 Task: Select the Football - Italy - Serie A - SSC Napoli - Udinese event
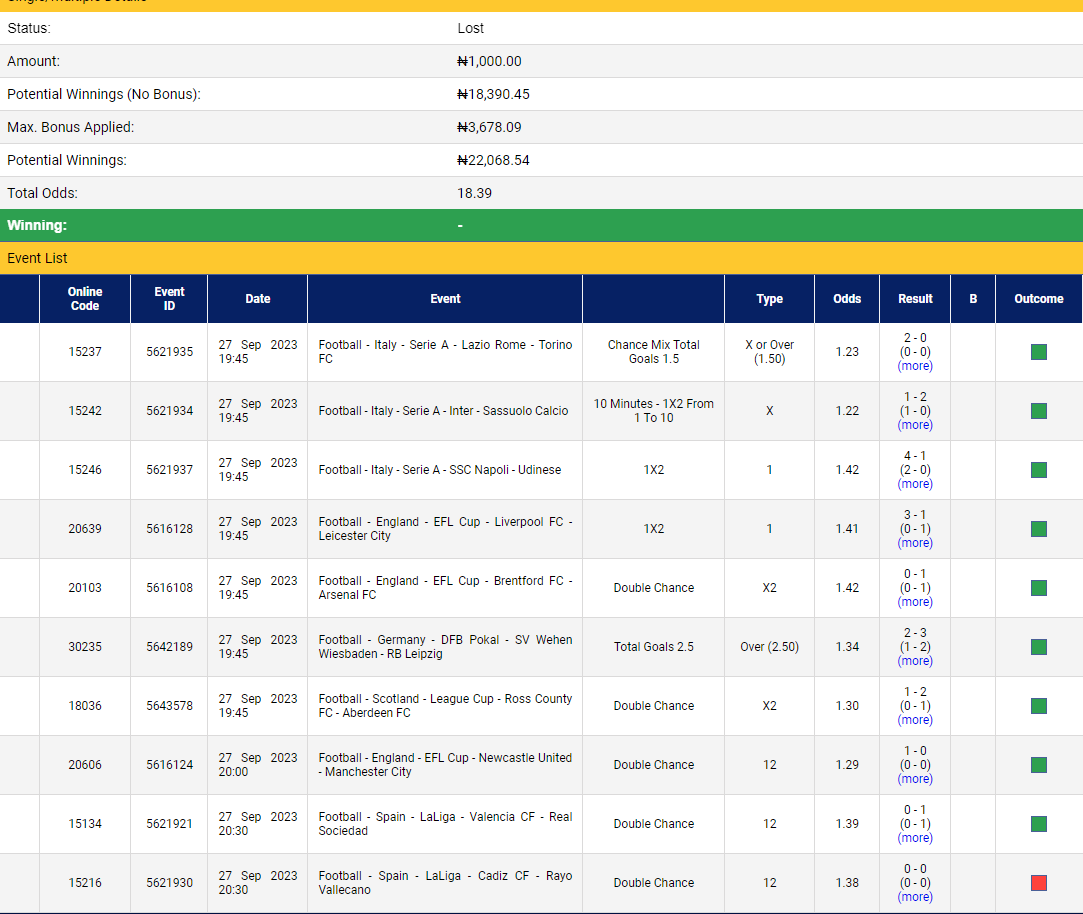pyautogui.click(x=440, y=470)
